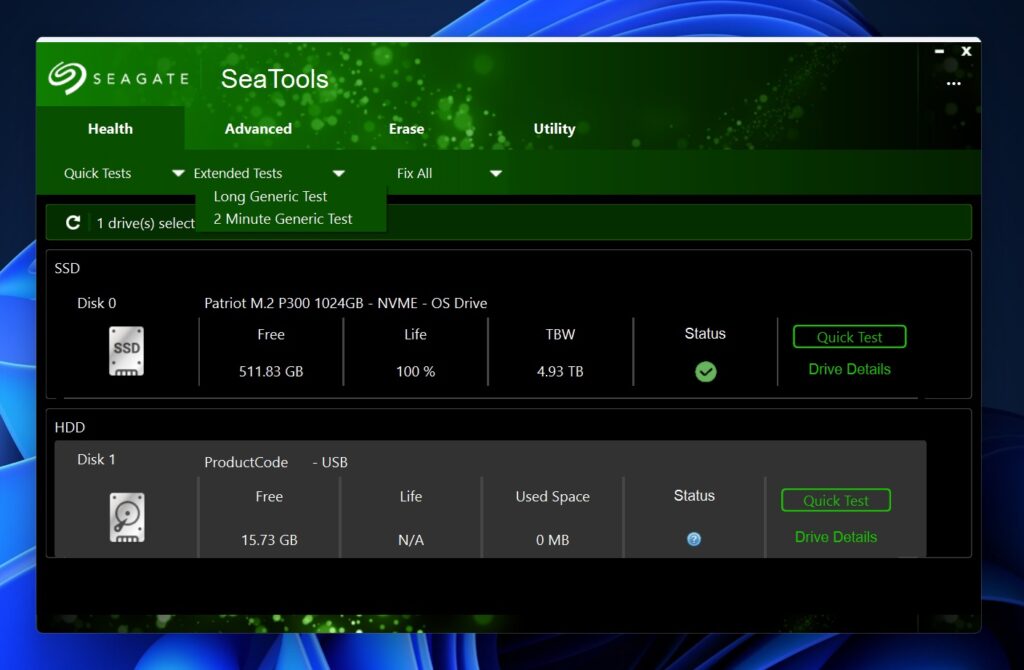1024x670 pixels.
Task: Select the HDD drive icon for Disk 1
Action: [125, 516]
